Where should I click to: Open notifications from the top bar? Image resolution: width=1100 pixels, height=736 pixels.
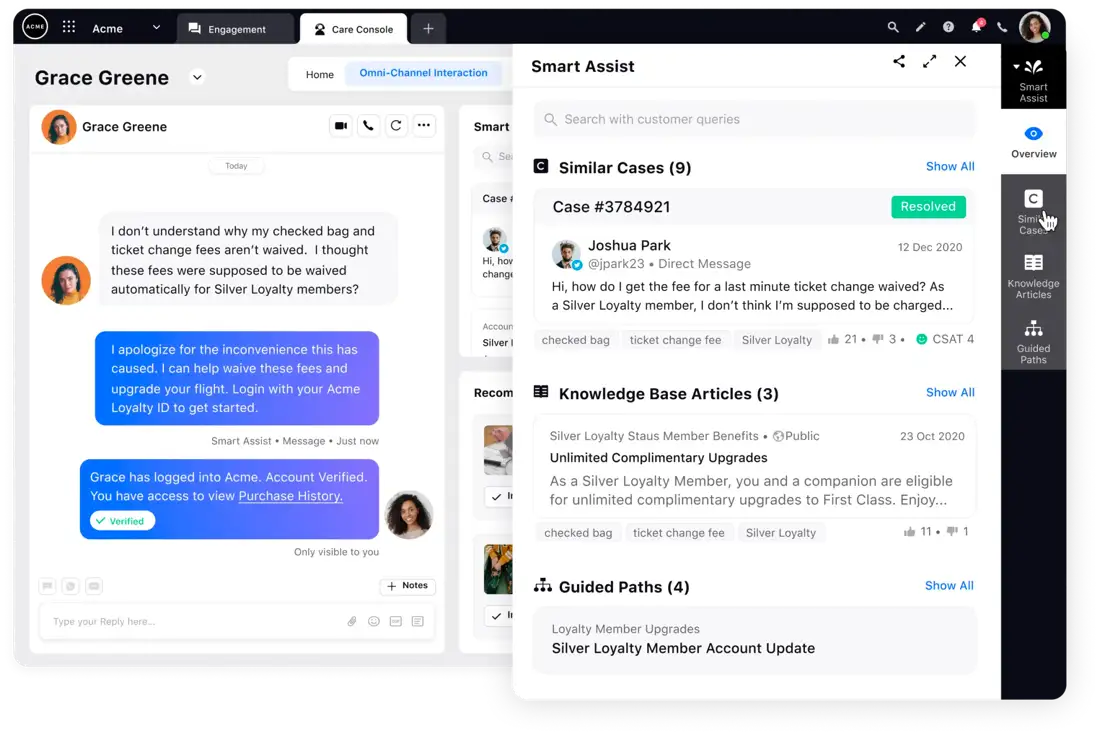pos(975,28)
